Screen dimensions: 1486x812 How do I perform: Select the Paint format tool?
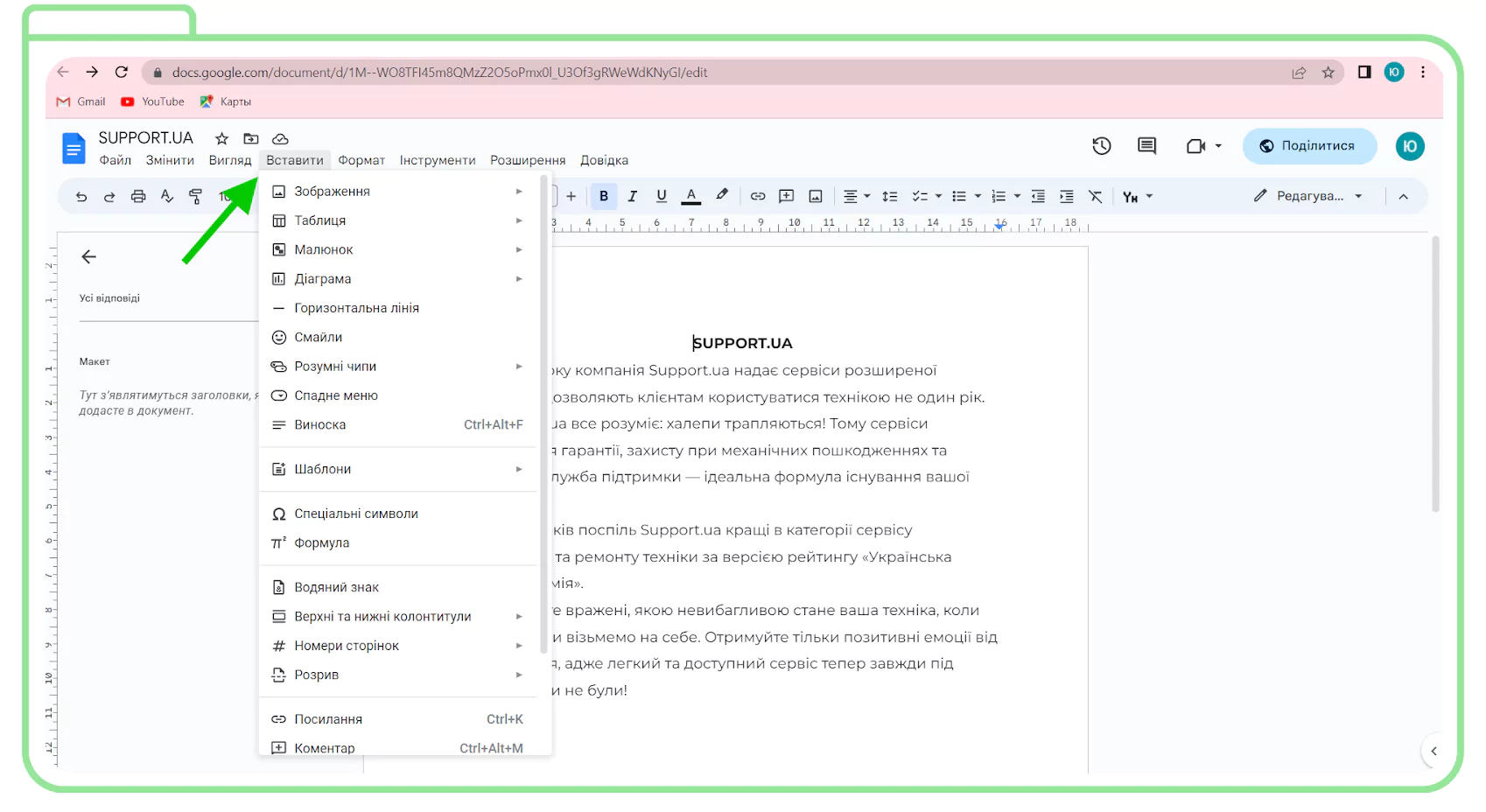point(196,197)
